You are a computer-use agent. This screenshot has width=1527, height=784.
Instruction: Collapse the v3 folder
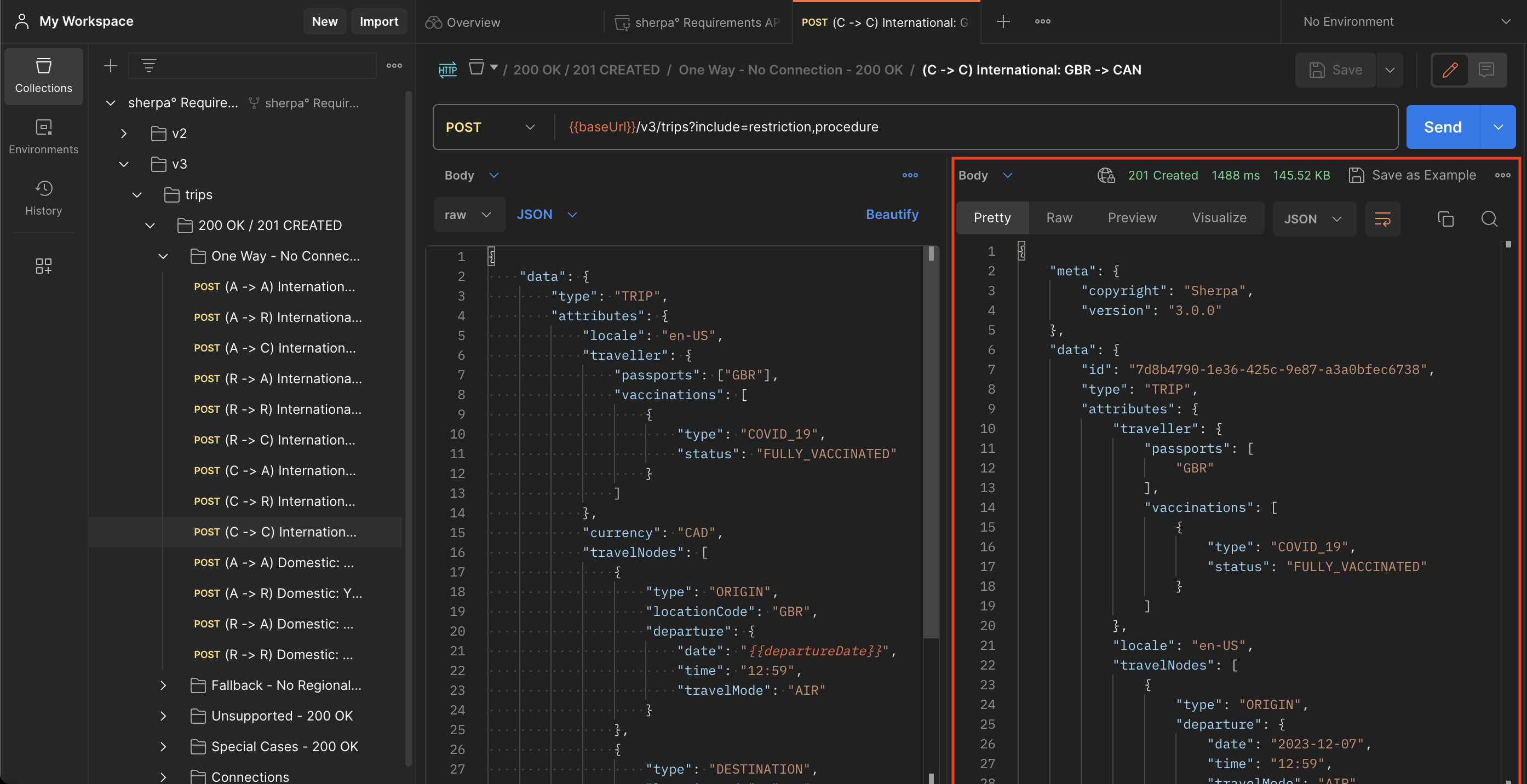pyautogui.click(x=124, y=164)
